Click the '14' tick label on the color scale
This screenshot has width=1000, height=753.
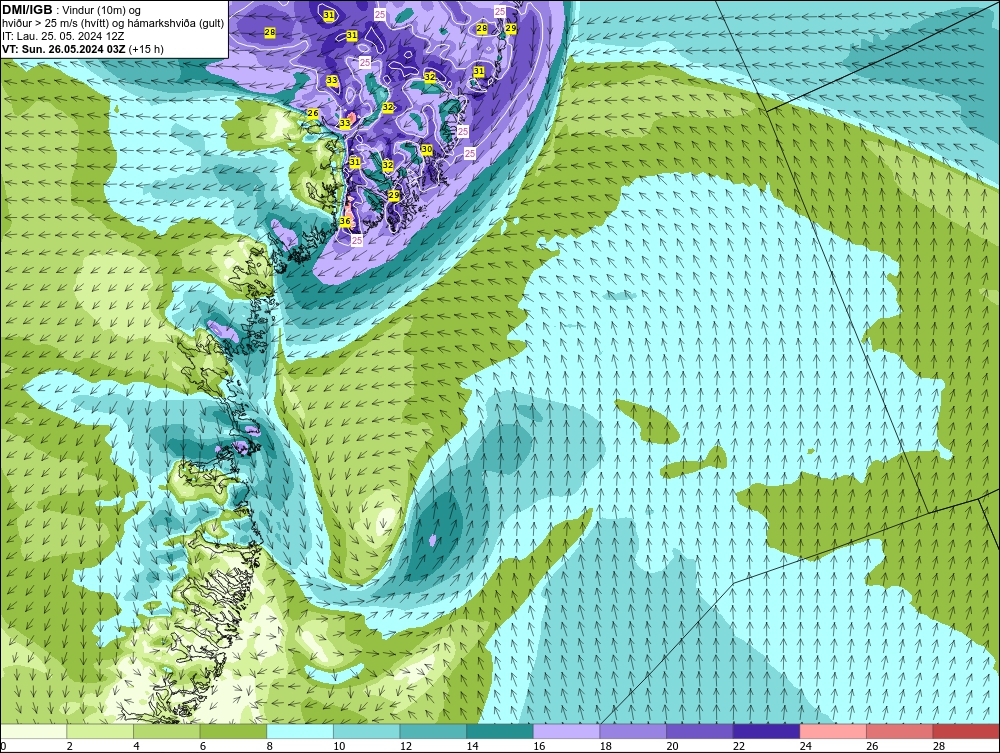pos(473,746)
